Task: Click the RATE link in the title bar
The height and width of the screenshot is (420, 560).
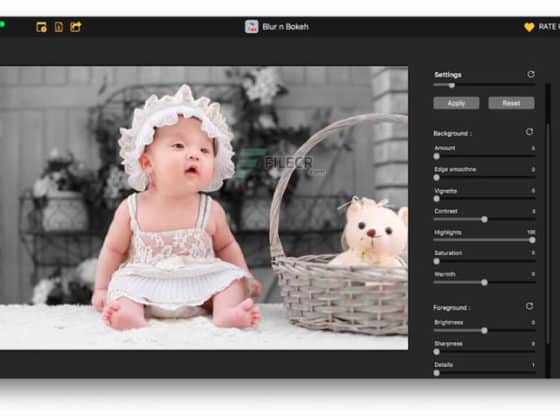Action: [x=549, y=27]
